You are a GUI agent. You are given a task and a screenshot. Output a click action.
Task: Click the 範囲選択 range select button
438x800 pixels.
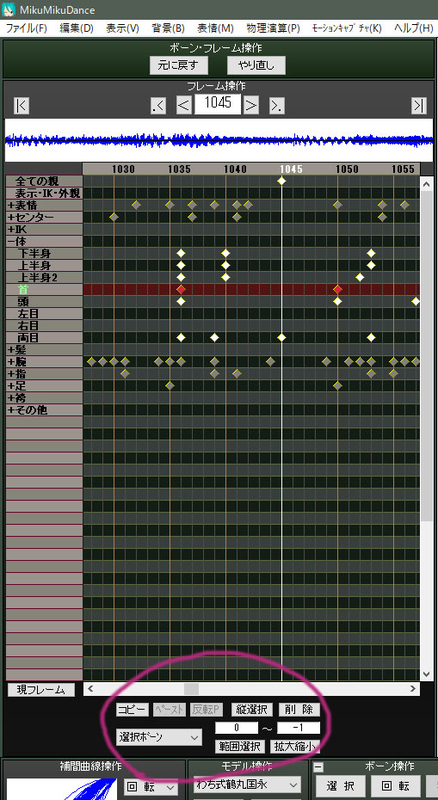[x=240, y=746]
